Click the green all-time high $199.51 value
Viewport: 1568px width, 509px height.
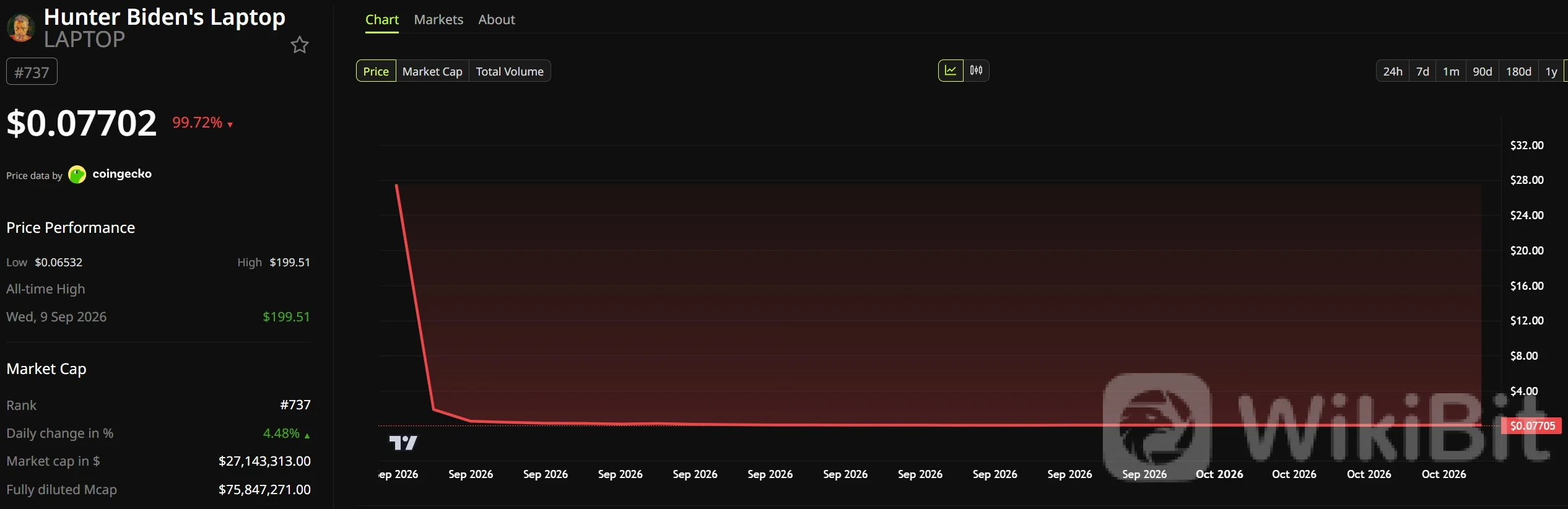(286, 316)
